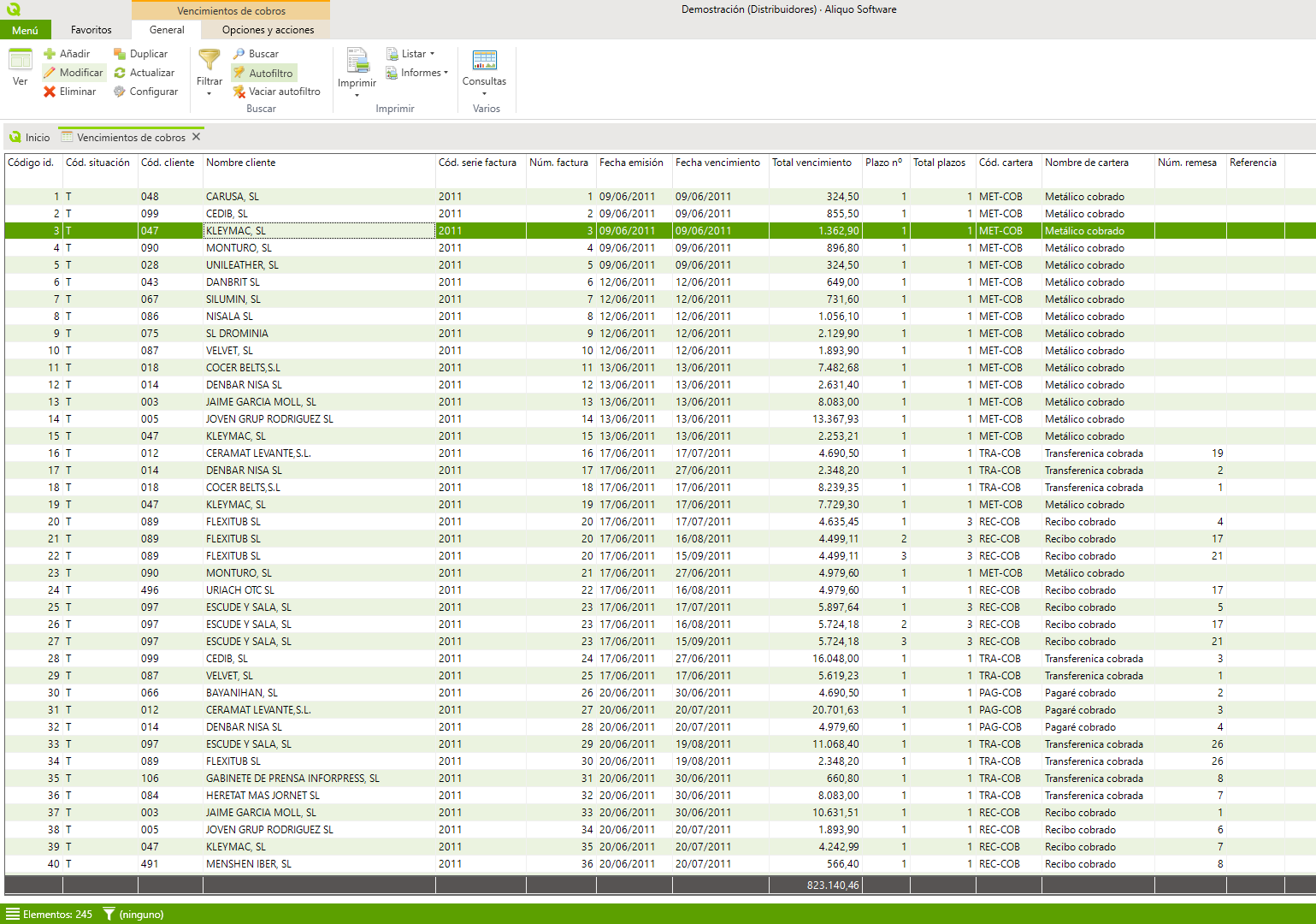Screen dimensions: 1316x924
Task: Click Vaciar autofiltro icon
Action: click(239, 92)
